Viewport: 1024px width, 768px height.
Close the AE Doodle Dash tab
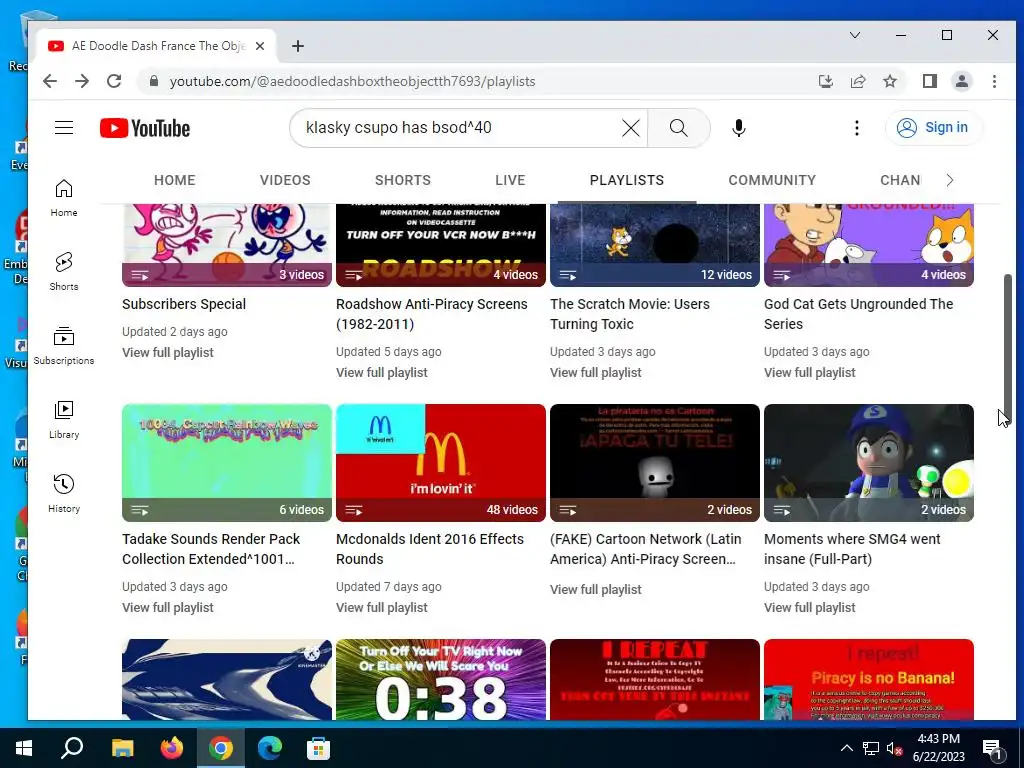coord(260,46)
